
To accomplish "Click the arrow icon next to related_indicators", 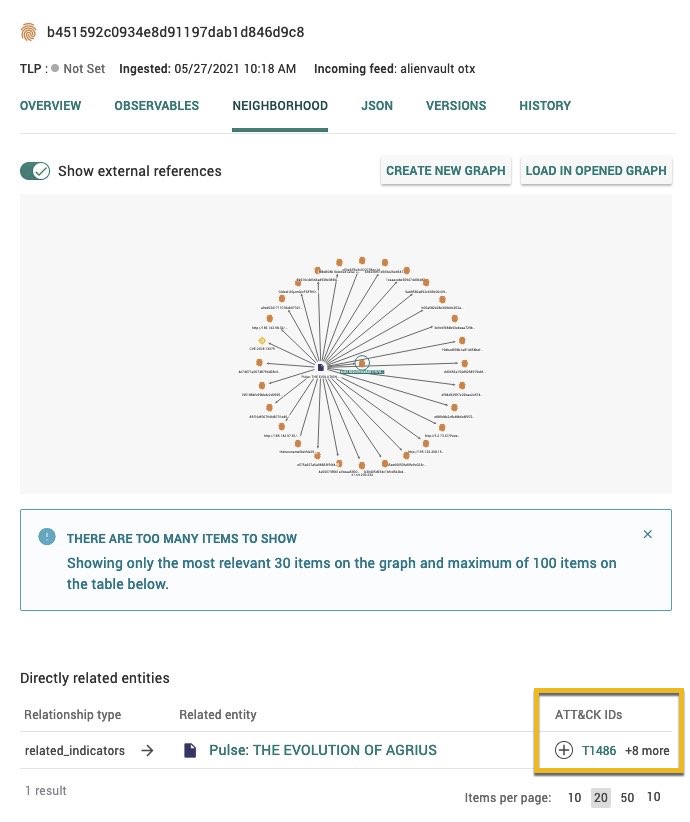I will (x=147, y=750).
